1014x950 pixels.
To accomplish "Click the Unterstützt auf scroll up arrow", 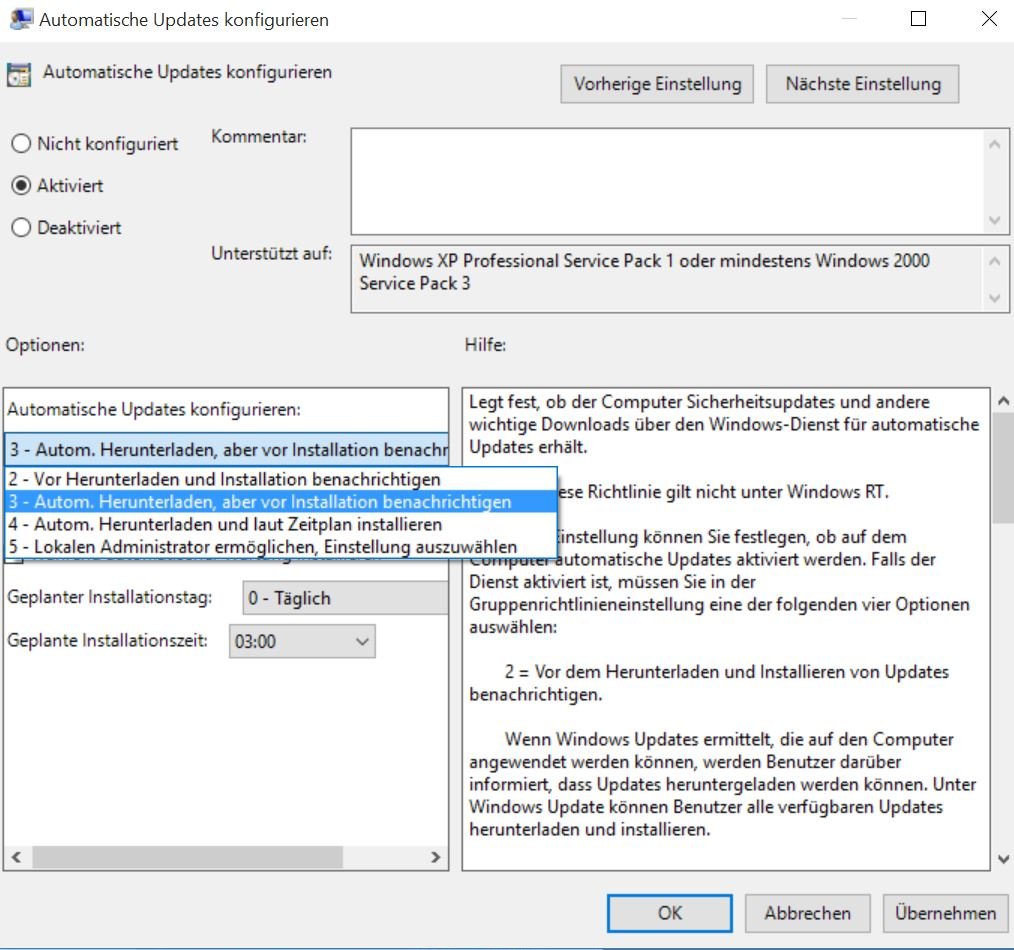I will 995,261.
